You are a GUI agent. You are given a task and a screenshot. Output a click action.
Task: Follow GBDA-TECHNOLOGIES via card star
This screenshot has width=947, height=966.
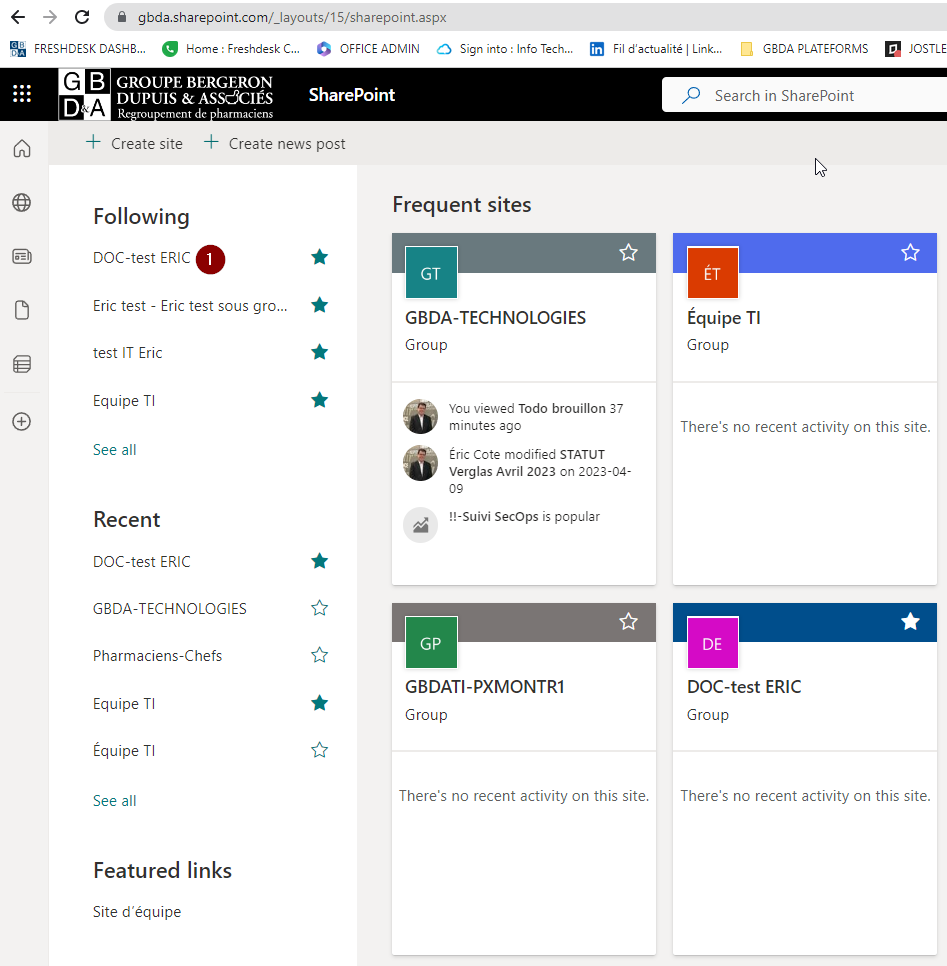click(628, 252)
